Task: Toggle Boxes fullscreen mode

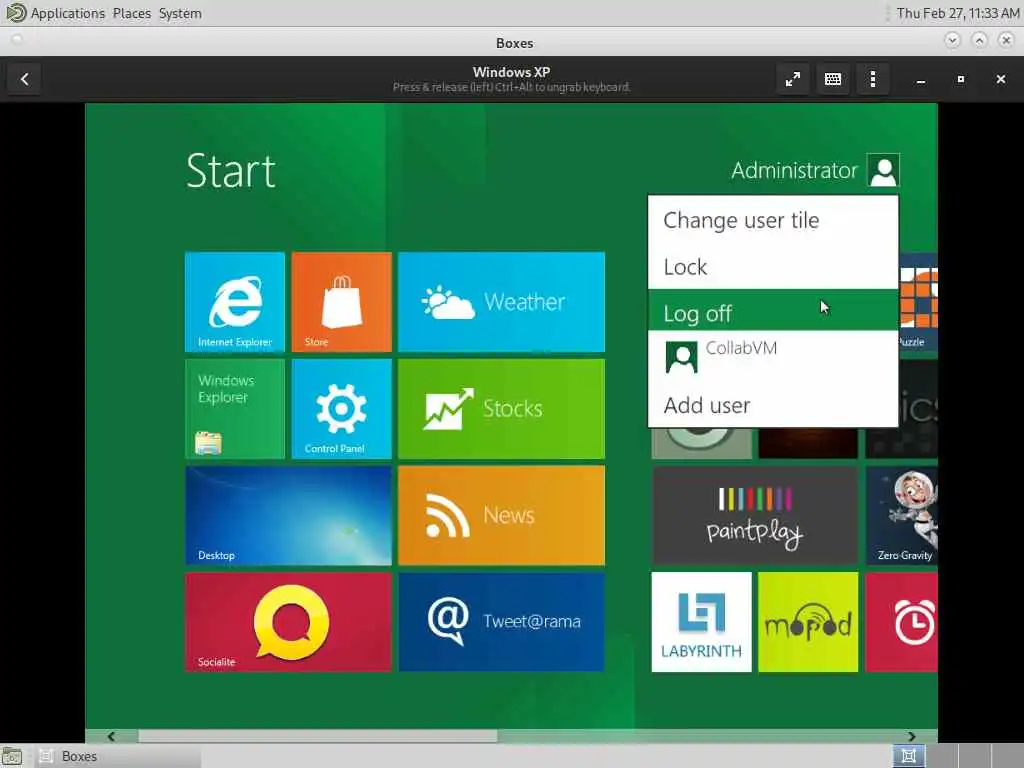Action: point(793,79)
